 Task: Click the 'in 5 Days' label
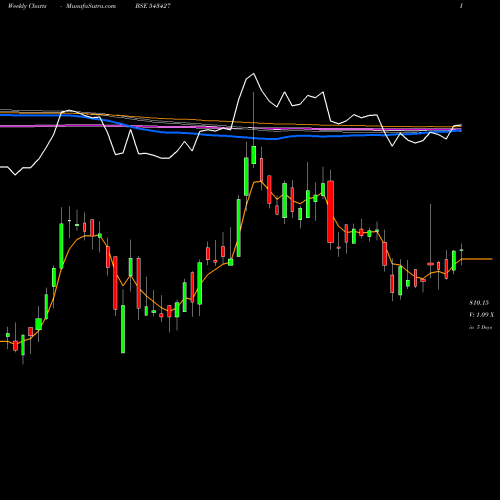[x=480, y=327]
